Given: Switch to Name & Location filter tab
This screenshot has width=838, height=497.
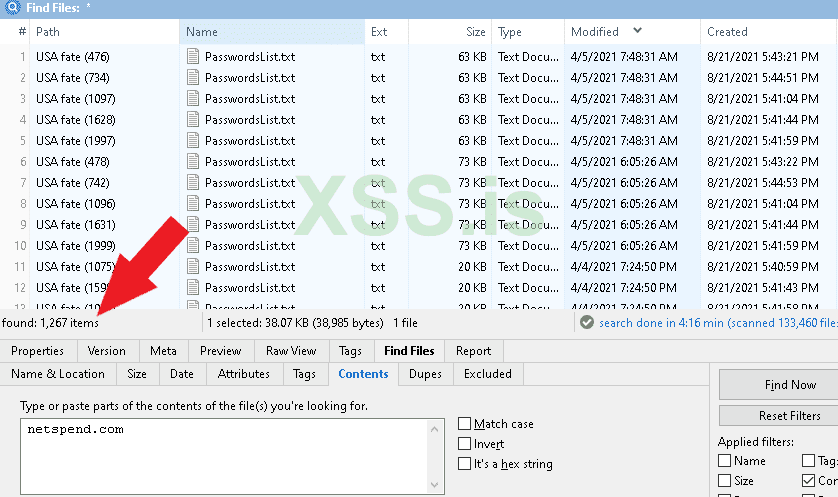Looking at the screenshot, I should coord(58,374).
